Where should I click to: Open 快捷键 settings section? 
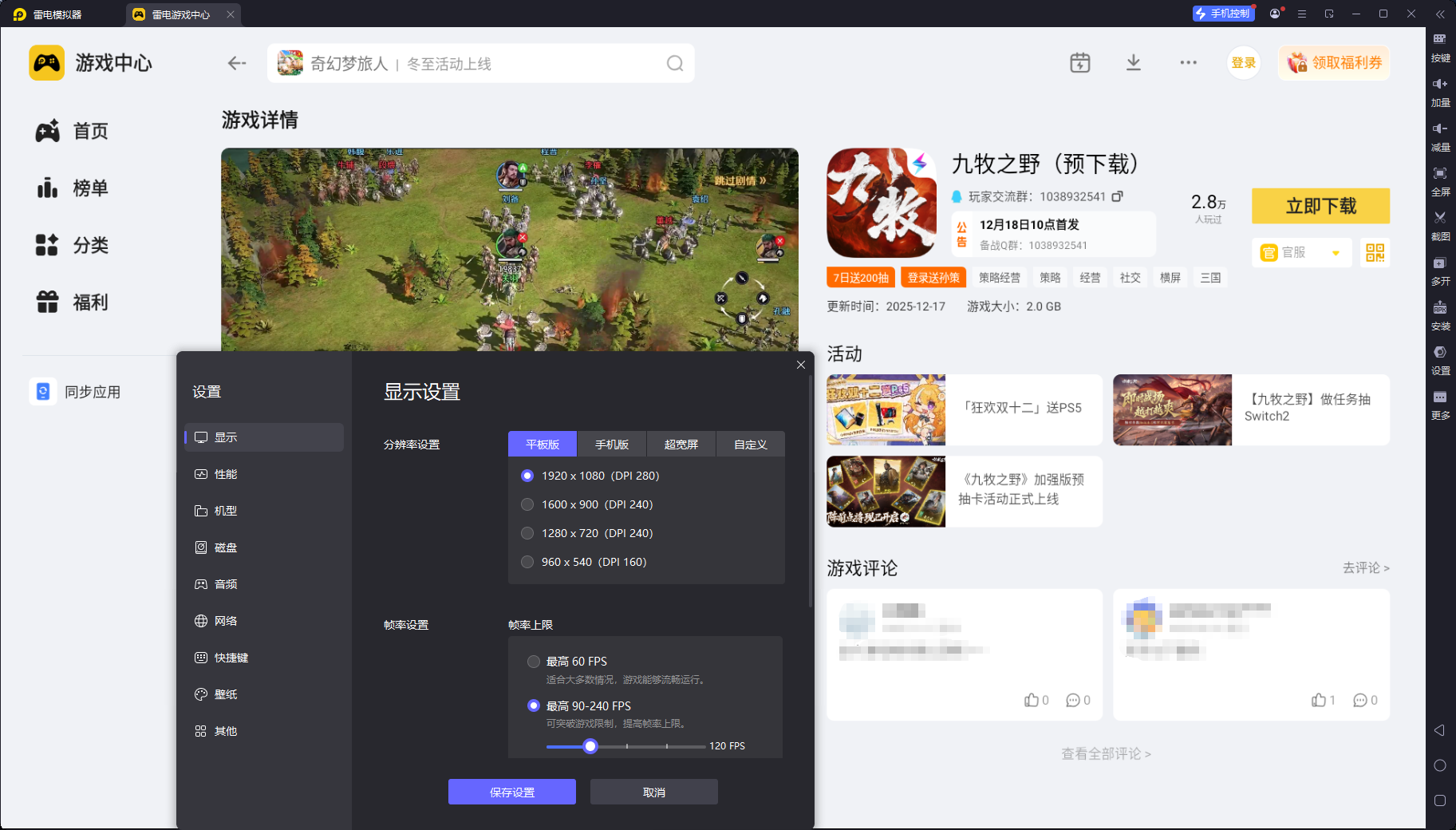tap(264, 658)
